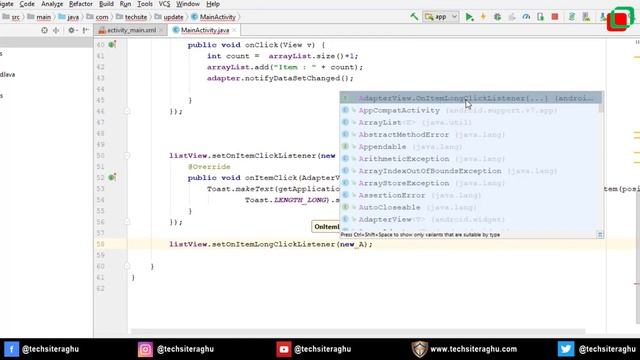Apply changes with the lightning bolt icon
Screen dimensions: 640x360
point(483,17)
